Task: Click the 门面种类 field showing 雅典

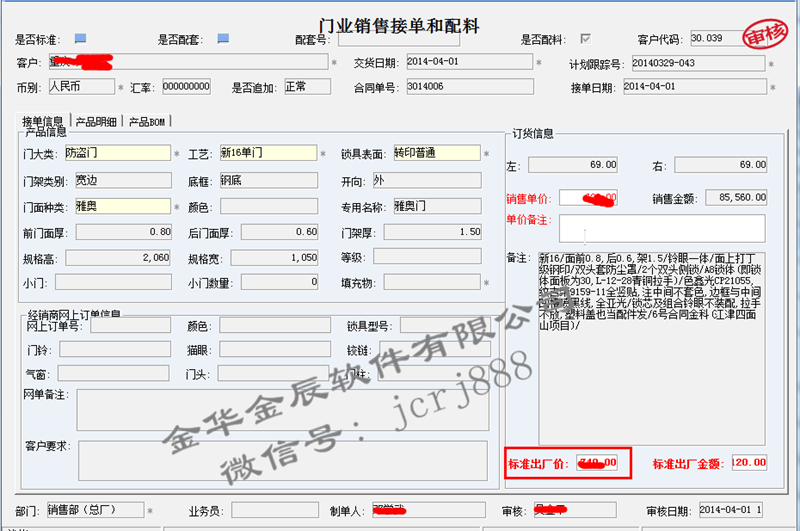Action: click(x=117, y=206)
